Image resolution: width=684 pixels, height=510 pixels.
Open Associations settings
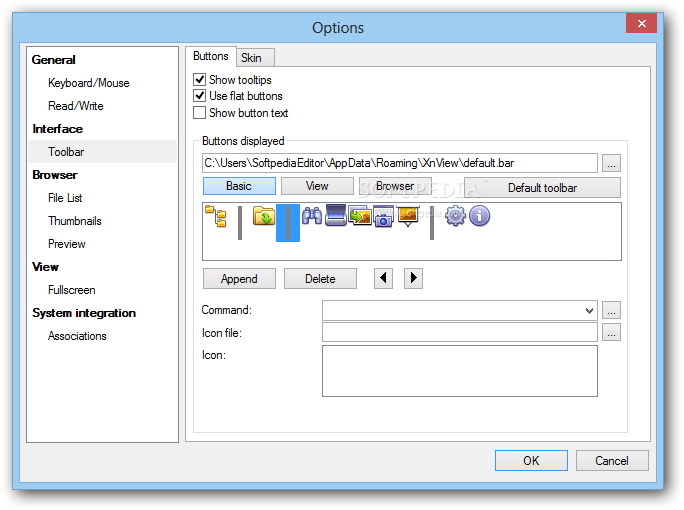77,336
